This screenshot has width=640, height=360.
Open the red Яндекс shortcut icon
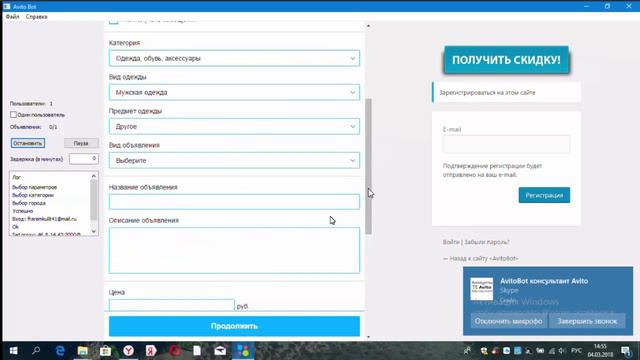coord(151,351)
